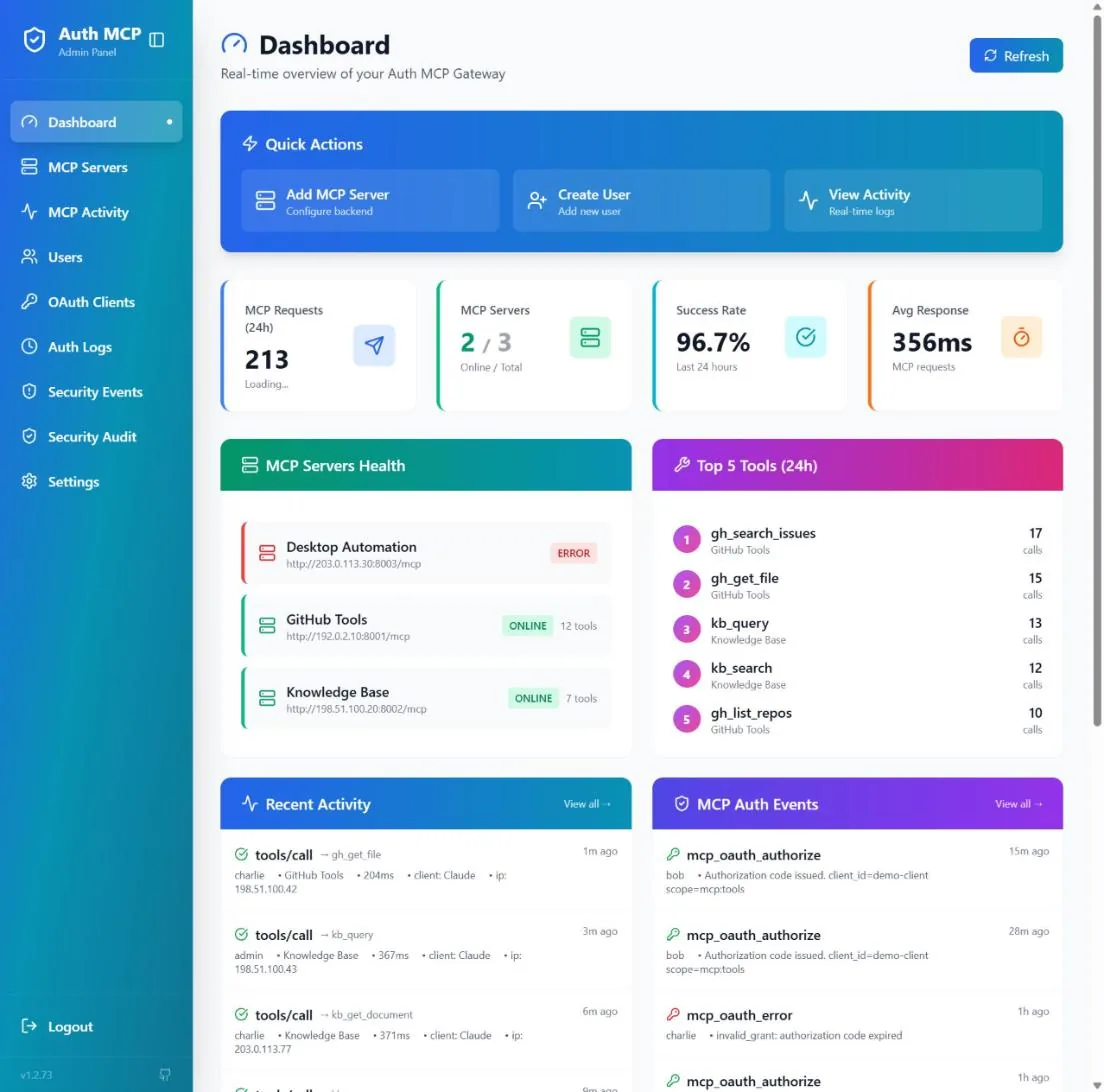1104x1092 pixels.
Task: Click the dashboard gauge icon beside the title
Action: [234, 44]
